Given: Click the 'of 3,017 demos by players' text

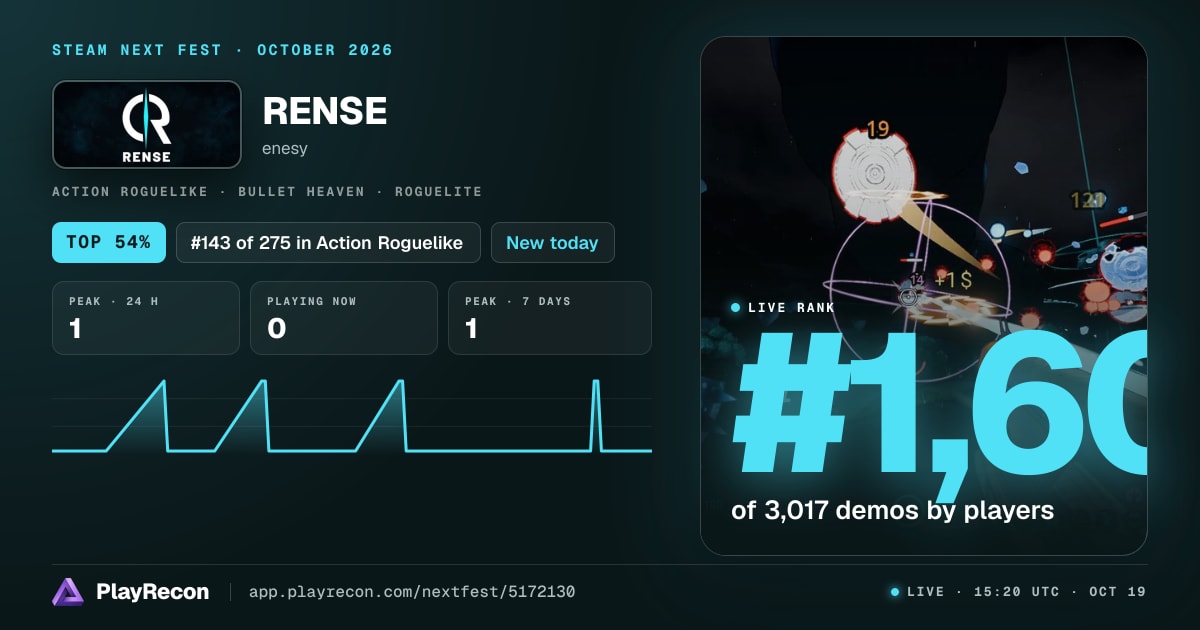Looking at the screenshot, I should pyautogui.click(x=893, y=510).
